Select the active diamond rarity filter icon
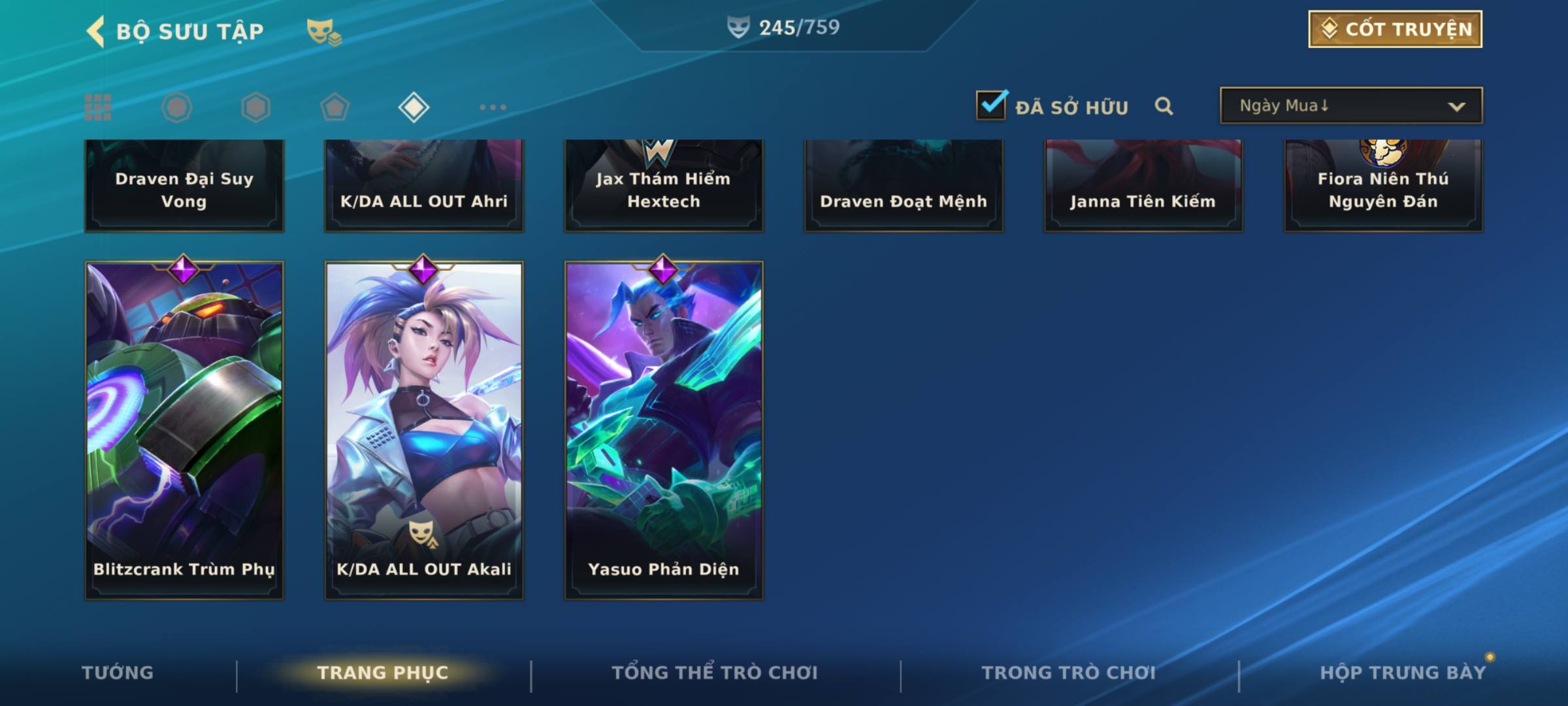Image resolution: width=1568 pixels, height=706 pixels. (414, 107)
